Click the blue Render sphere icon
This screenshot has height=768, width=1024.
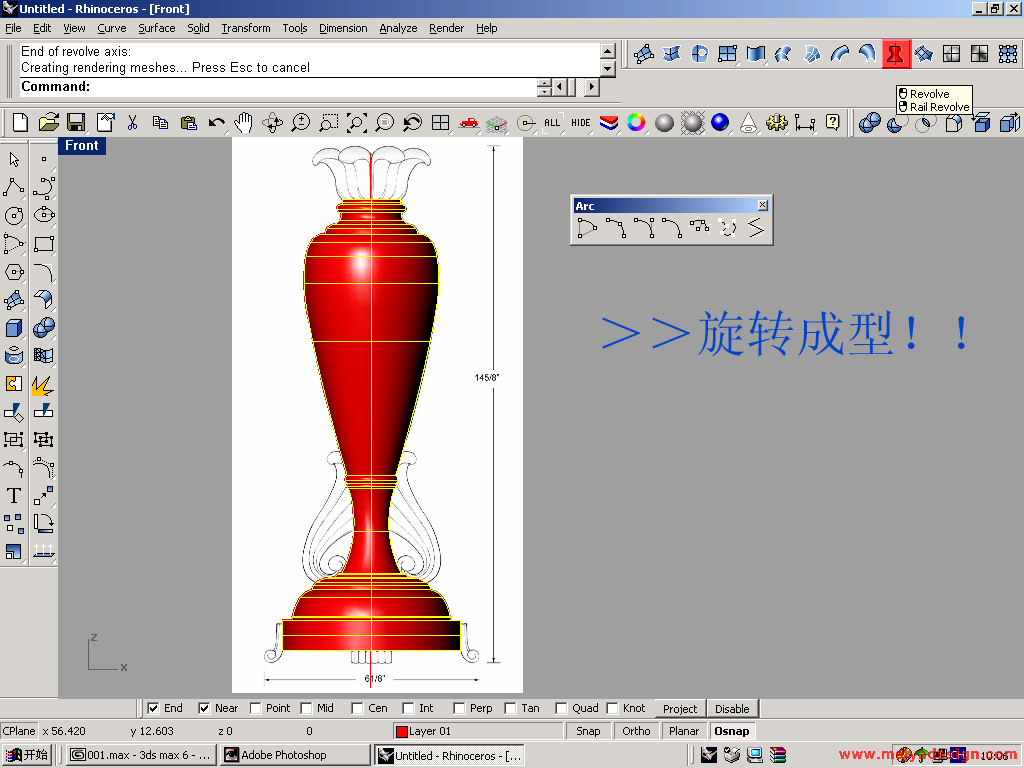point(720,123)
